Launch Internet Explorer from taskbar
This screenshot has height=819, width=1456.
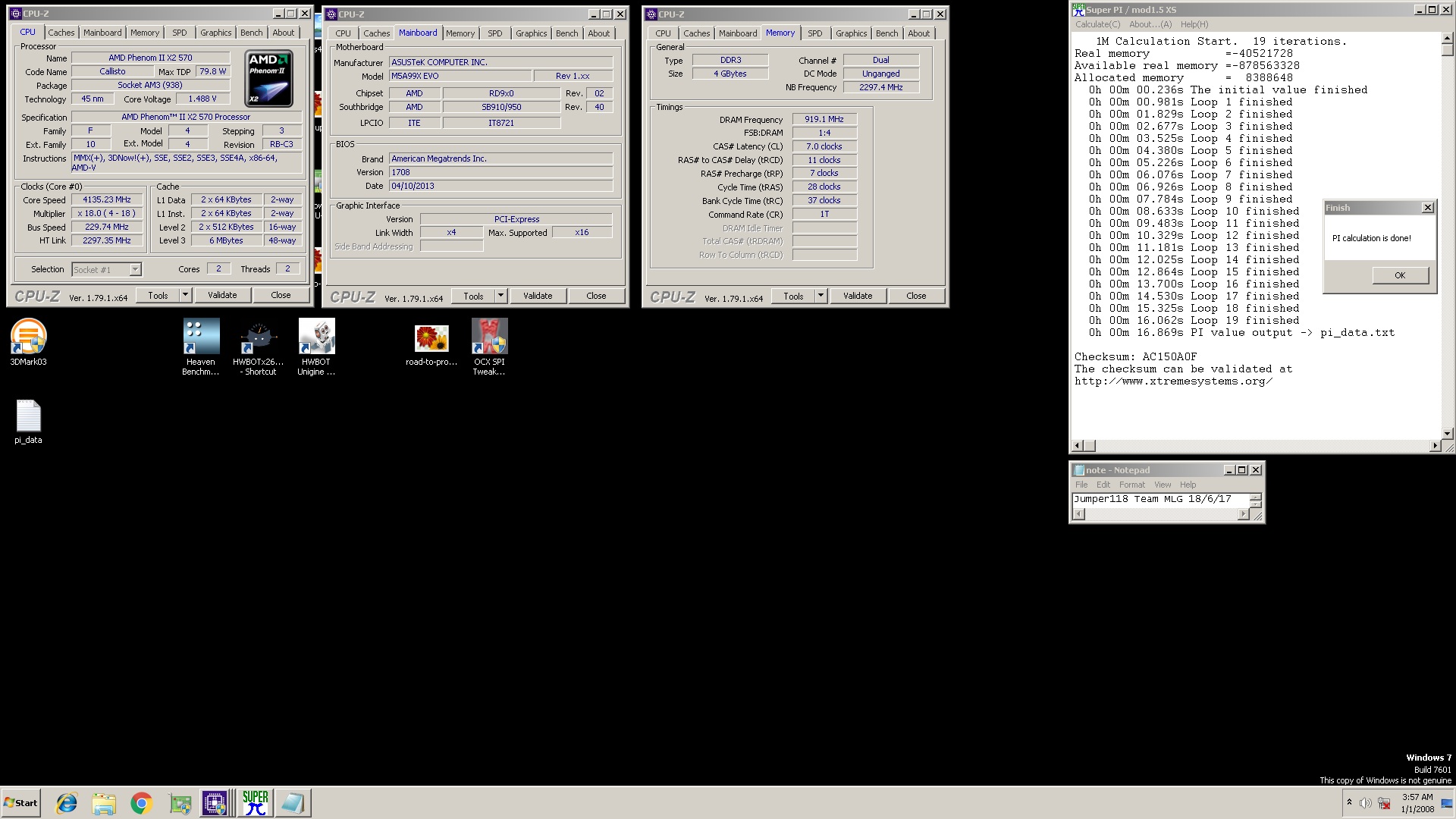coord(67,803)
